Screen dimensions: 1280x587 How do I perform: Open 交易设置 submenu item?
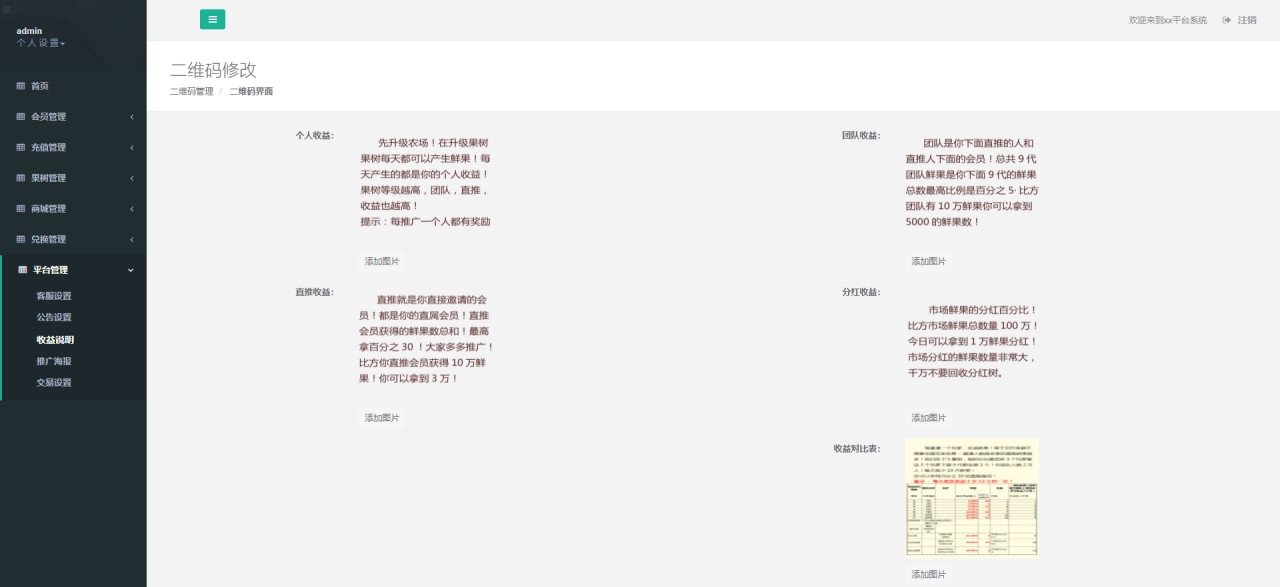tap(54, 382)
